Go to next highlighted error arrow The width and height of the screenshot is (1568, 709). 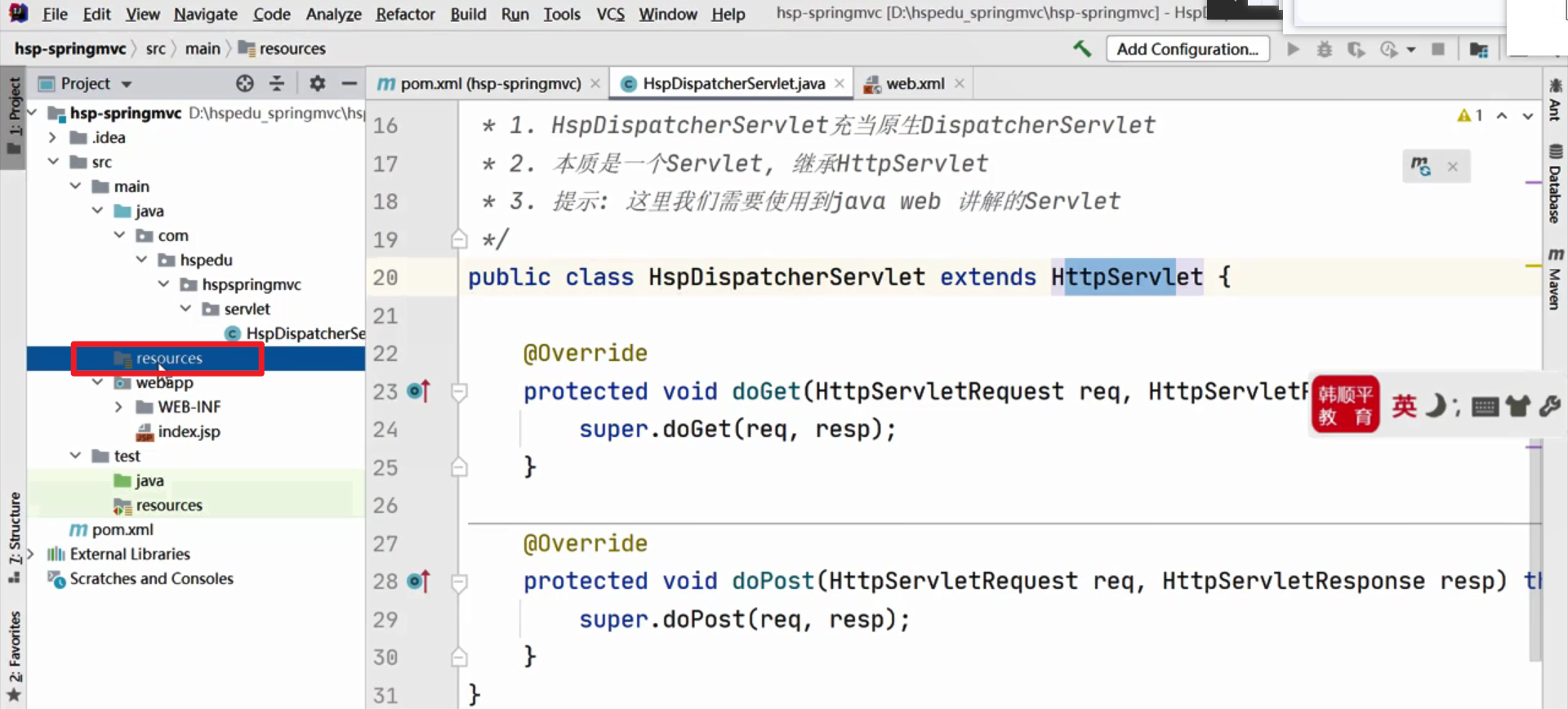[x=1527, y=115]
